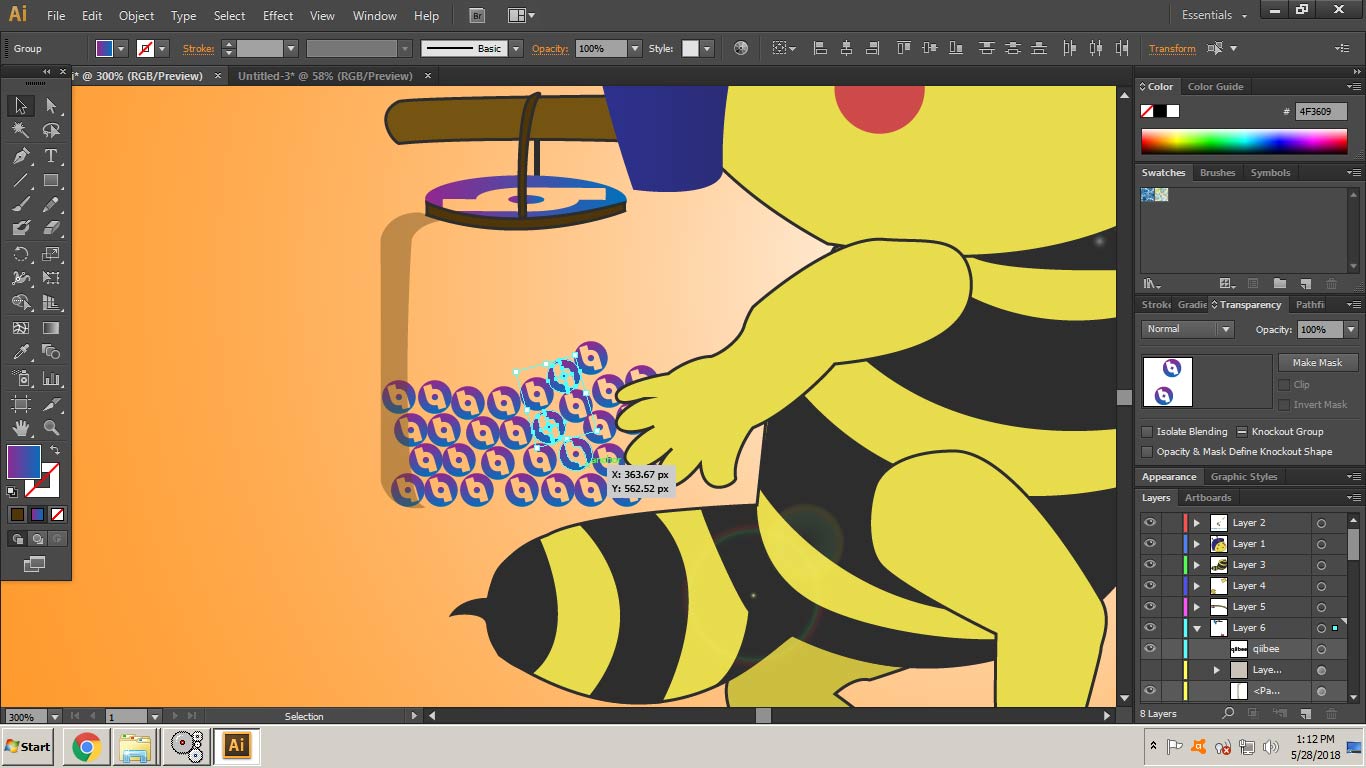The height and width of the screenshot is (768, 1366).
Task: Open the File menu
Action: tap(56, 16)
